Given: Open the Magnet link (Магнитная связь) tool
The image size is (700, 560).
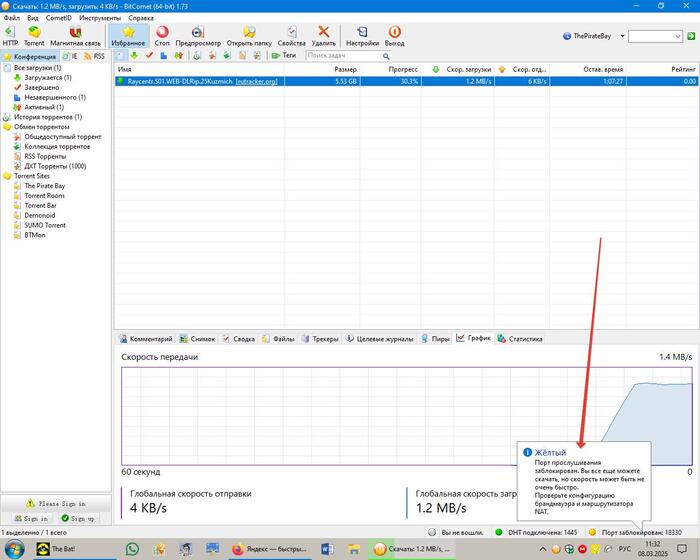Looking at the screenshot, I should coord(76,36).
